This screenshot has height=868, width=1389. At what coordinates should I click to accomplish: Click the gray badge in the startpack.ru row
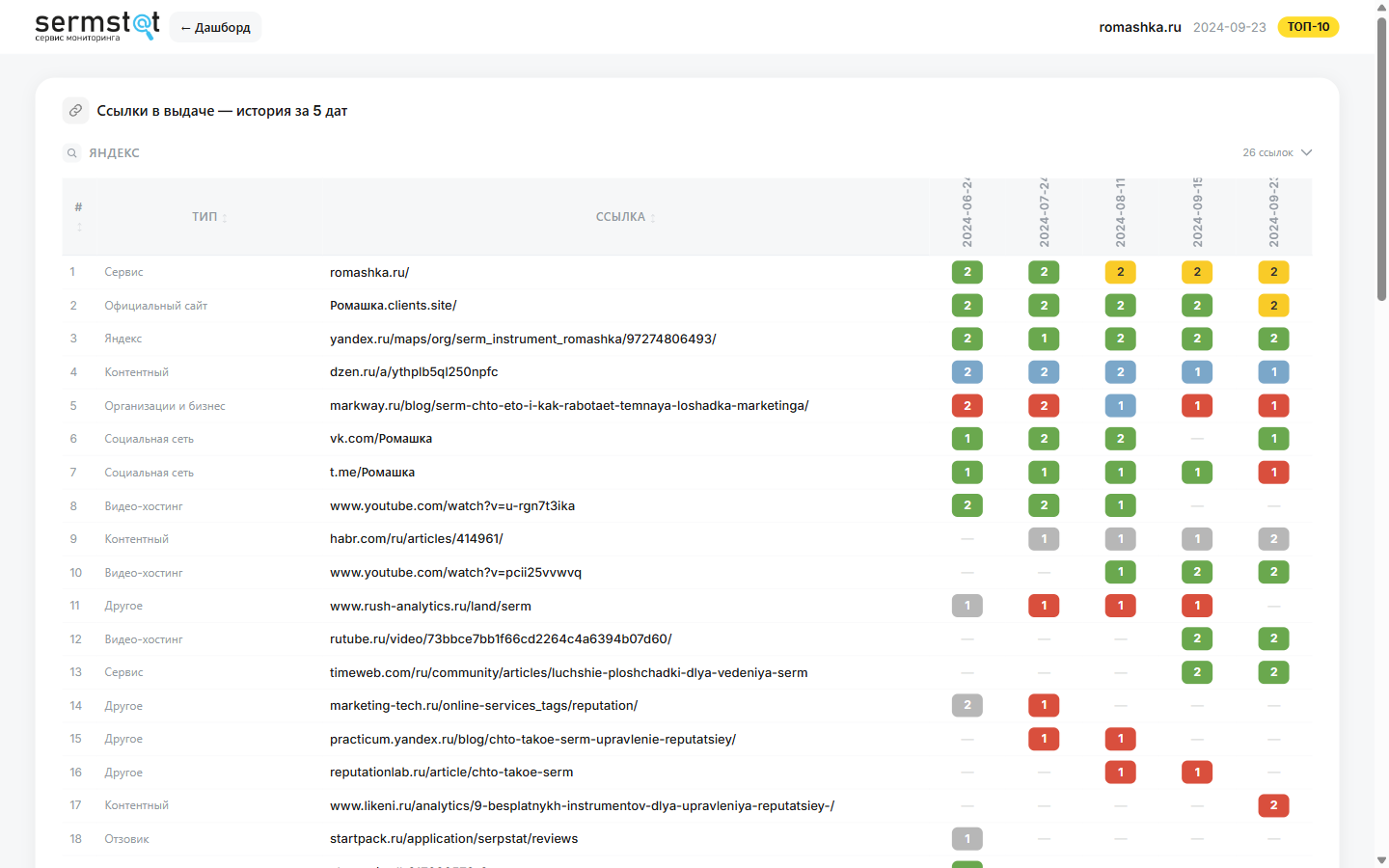[967, 839]
